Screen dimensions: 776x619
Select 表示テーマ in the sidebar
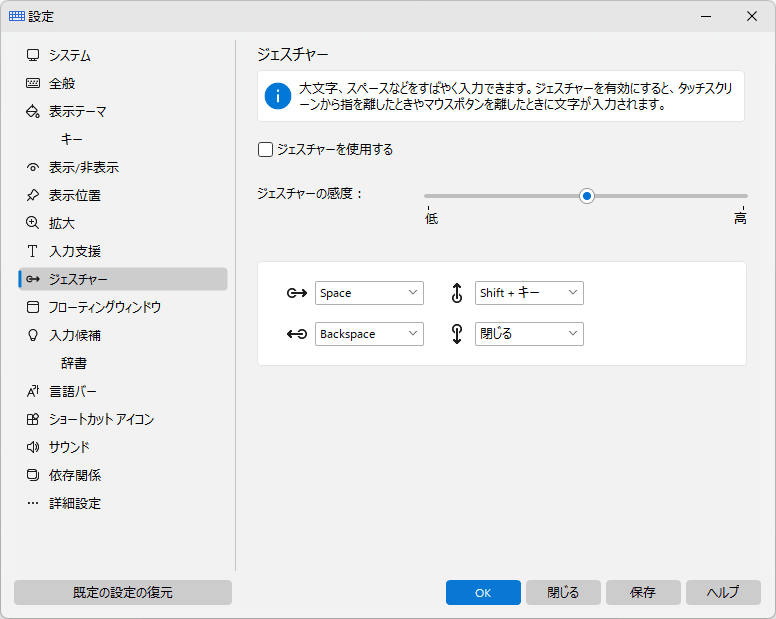pyautogui.click(x=123, y=111)
